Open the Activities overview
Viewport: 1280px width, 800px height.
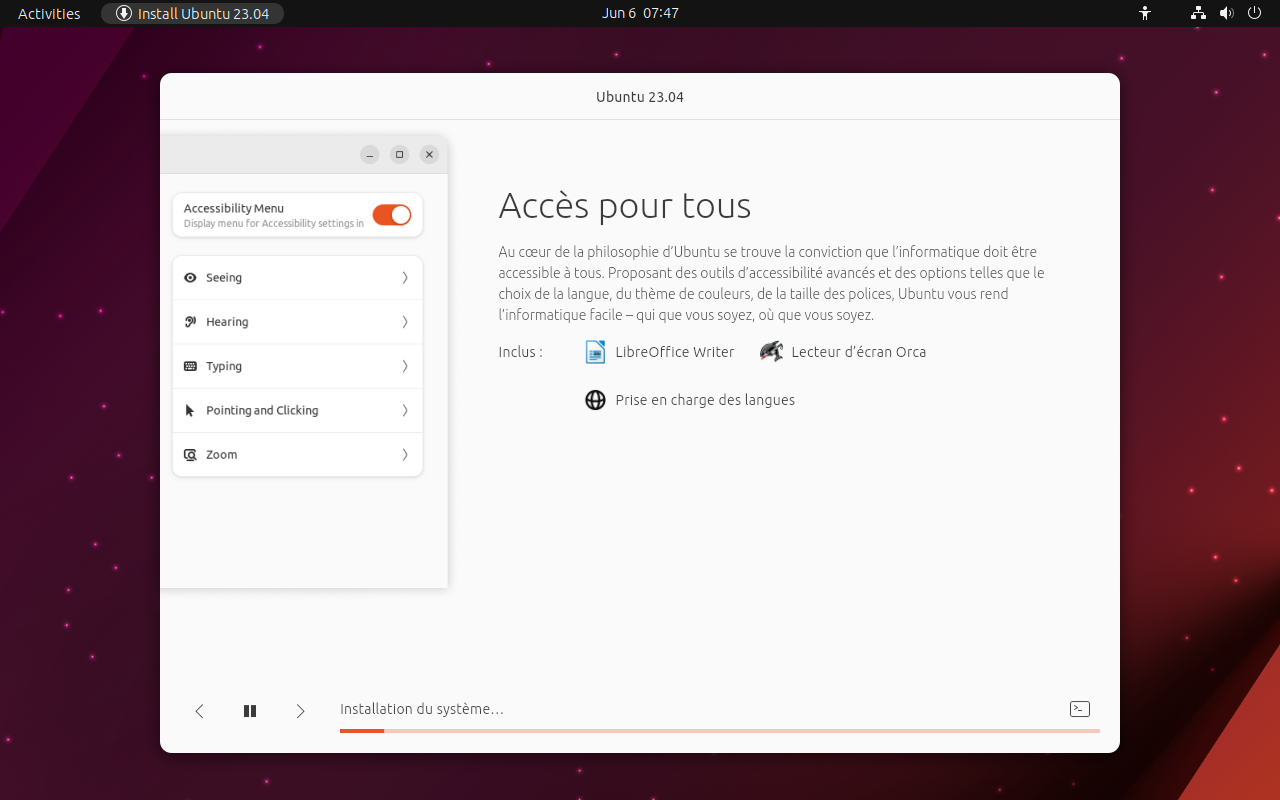click(x=49, y=13)
